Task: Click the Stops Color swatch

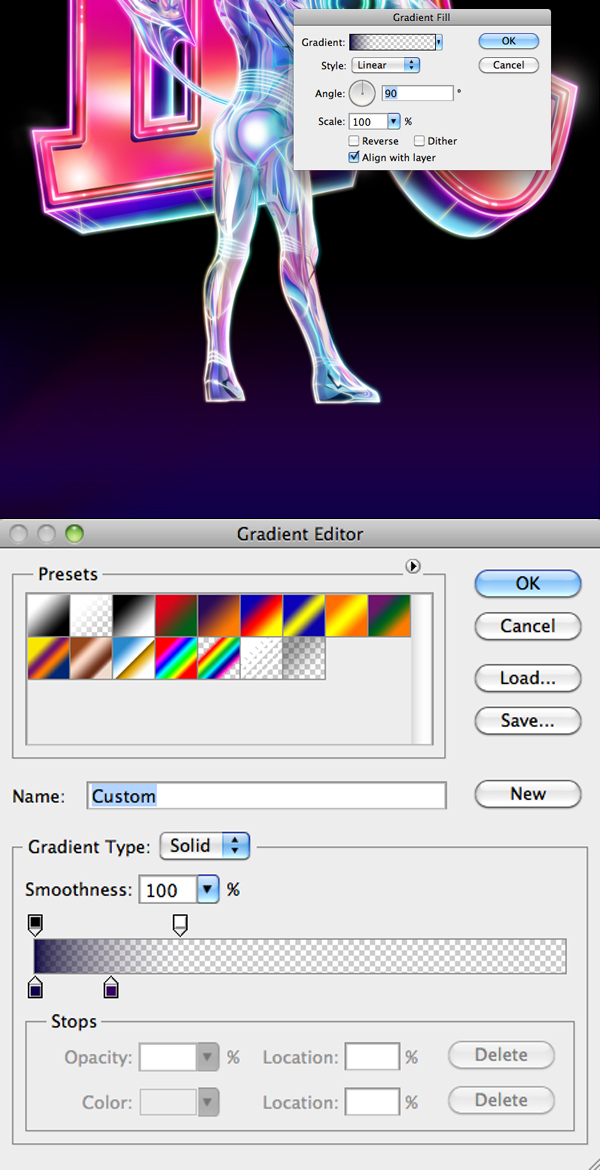Action: (169, 1101)
